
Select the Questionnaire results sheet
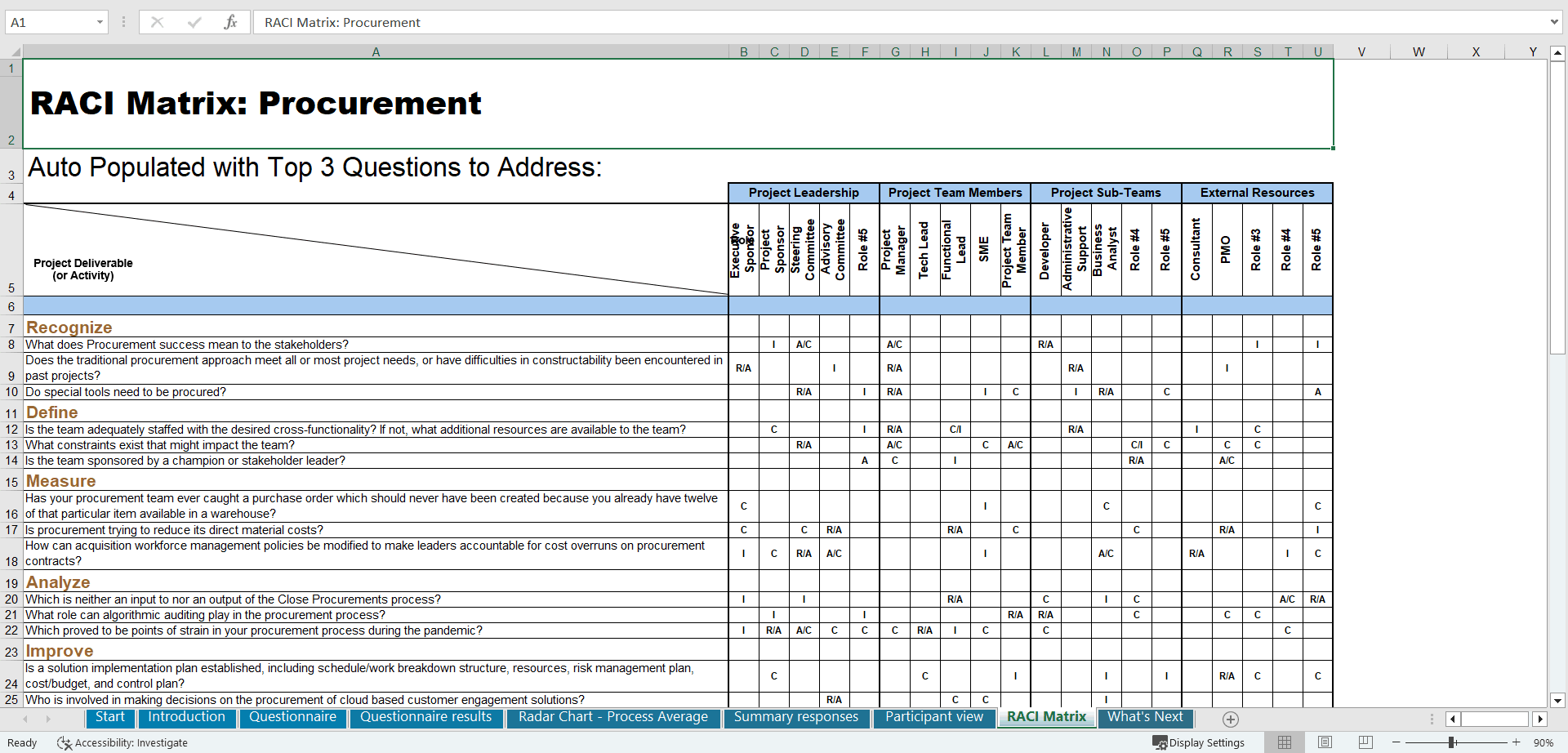(425, 718)
